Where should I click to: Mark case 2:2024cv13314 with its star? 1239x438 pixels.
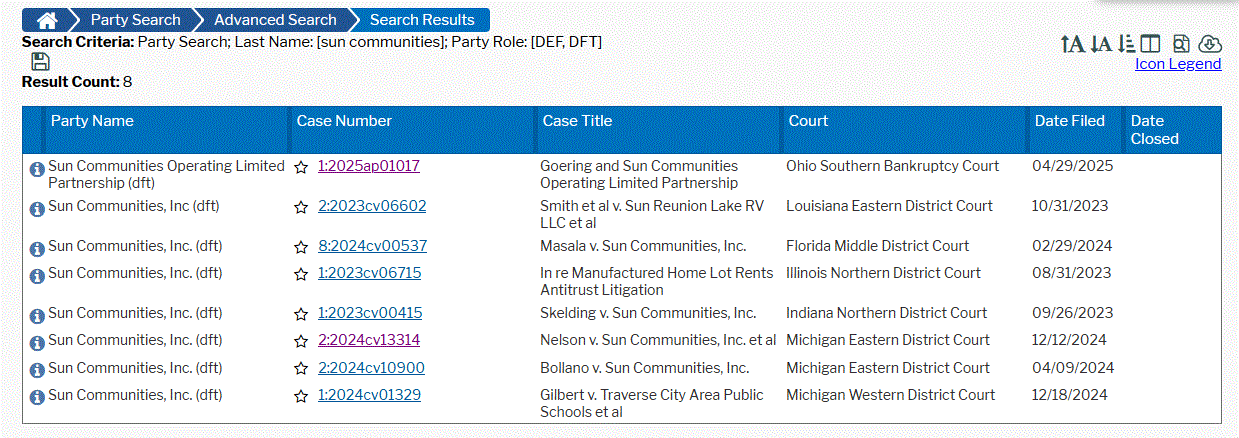click(301, 342)
